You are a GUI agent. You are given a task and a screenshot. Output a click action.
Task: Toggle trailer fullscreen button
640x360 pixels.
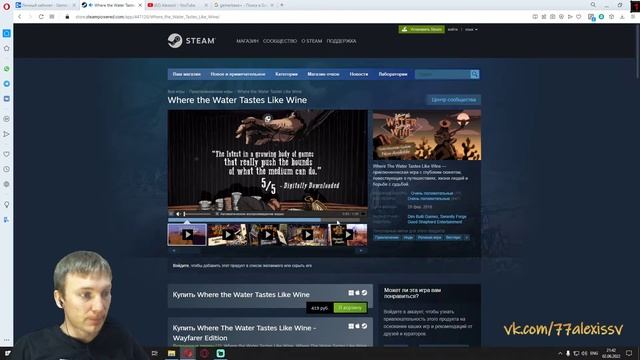[363, 214]
